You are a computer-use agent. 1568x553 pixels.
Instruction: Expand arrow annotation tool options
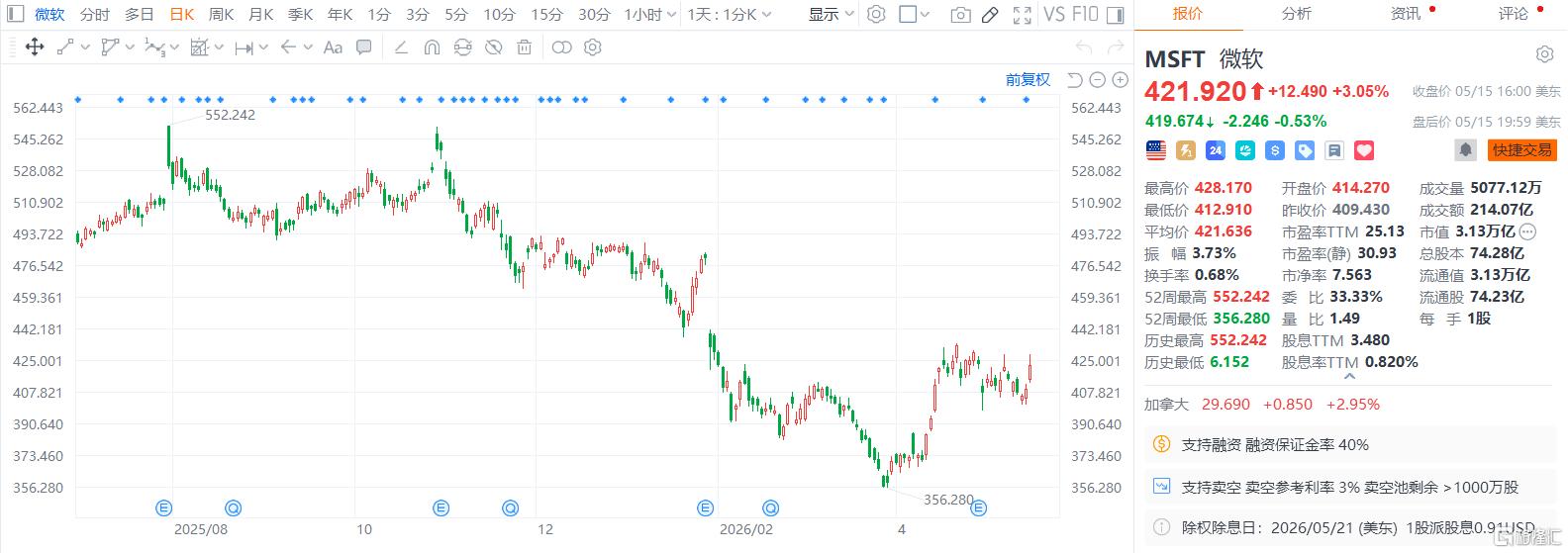pyautogui.click(x=308, y=46)
